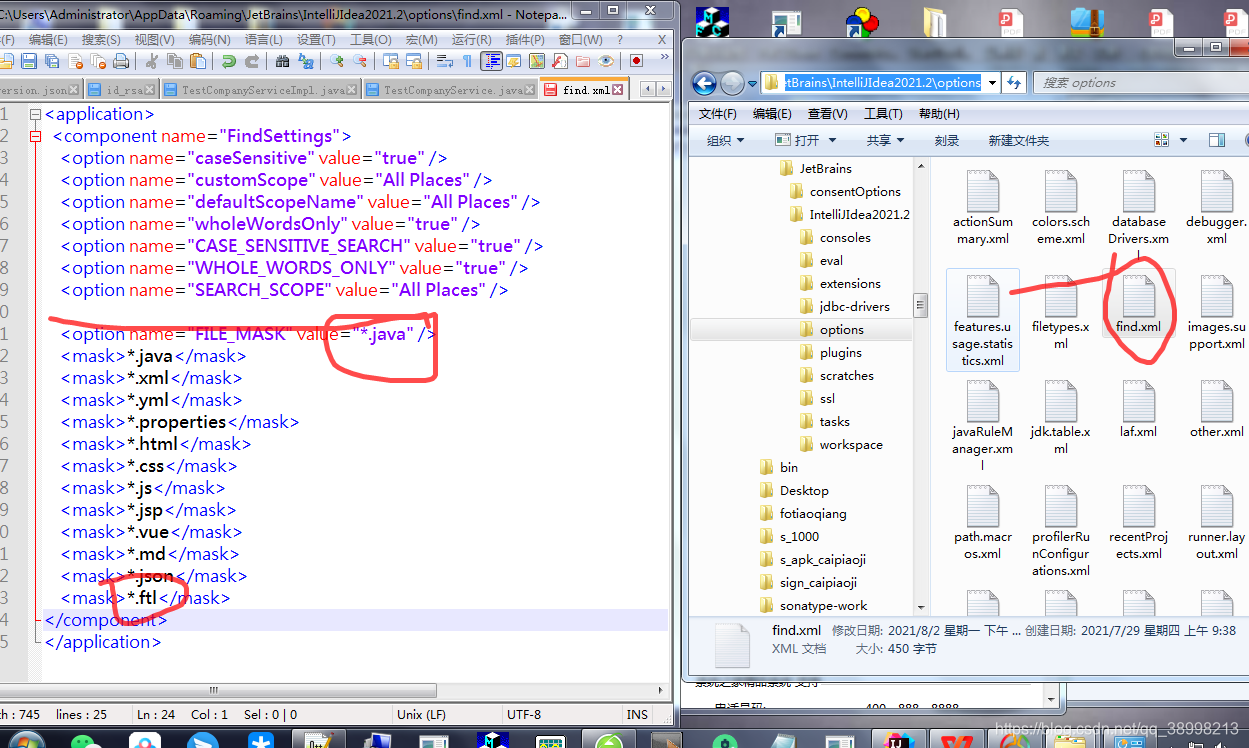Open the change view dropdown arrow

click(1184, 140)
